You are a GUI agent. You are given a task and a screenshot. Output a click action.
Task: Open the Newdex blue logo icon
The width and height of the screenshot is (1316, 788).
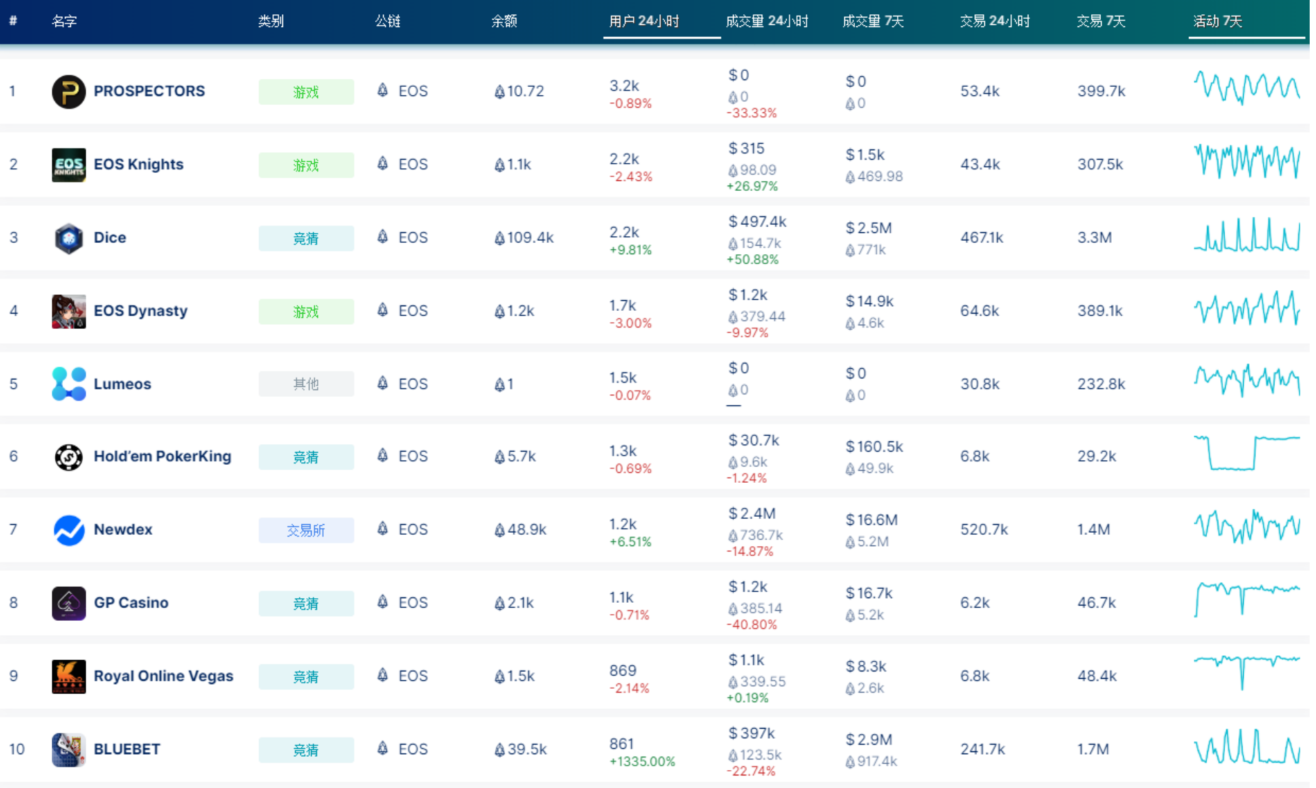pyautogui.click(x=69, y=530)
